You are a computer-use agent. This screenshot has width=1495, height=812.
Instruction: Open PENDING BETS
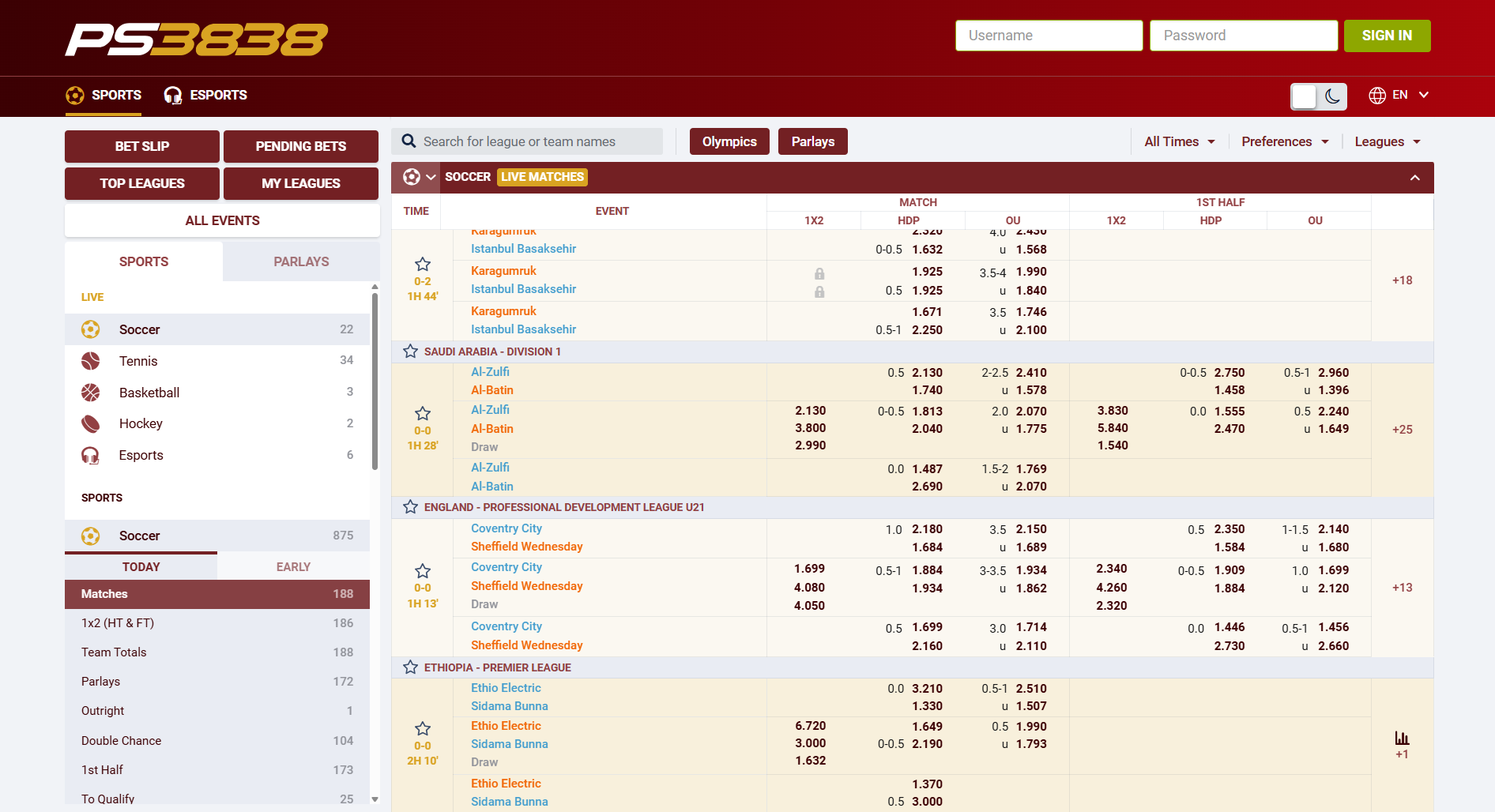(x=301, y=146)
